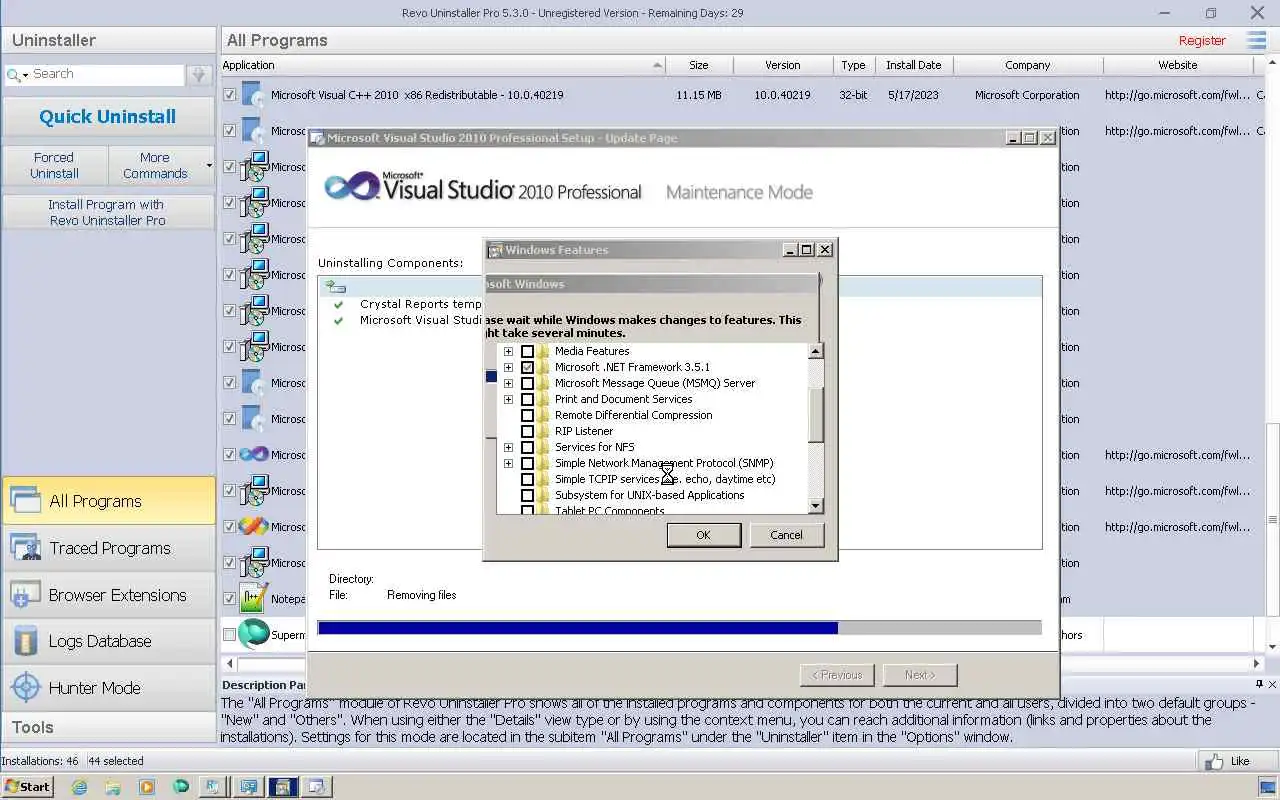Expand the Media Features tree node
The height and width of the screenshot is (800, 1280).
[508, 351]
